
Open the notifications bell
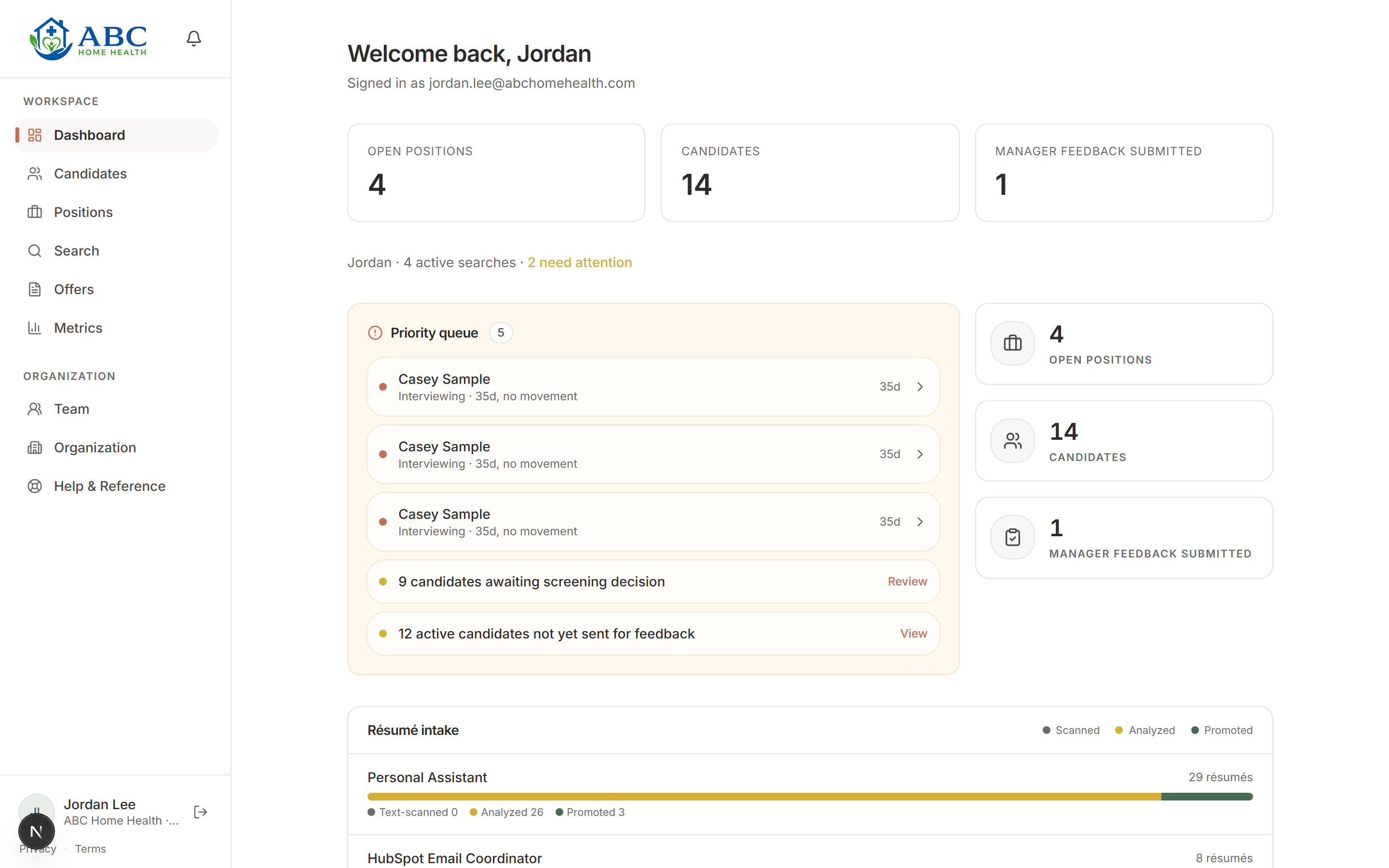[194, 39]
